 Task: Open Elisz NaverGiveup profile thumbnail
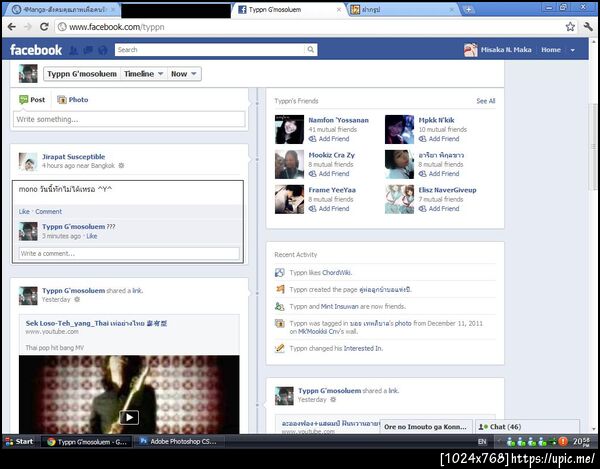(x=399, y=199)
